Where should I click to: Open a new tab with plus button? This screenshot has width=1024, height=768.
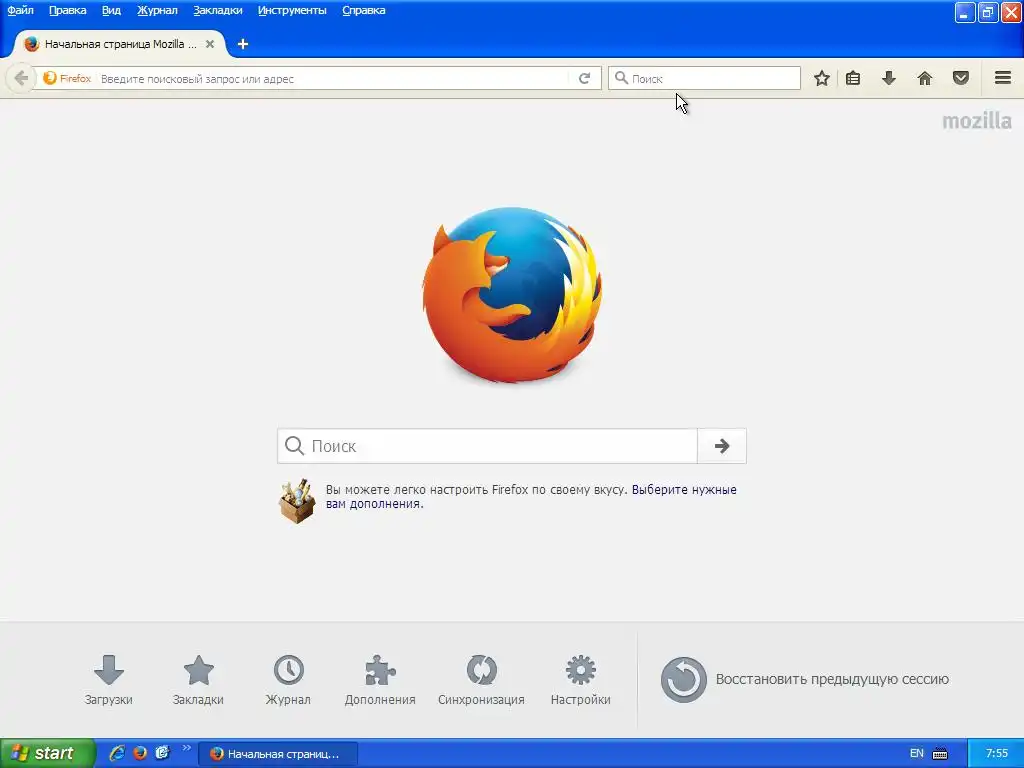coord(243,44)
